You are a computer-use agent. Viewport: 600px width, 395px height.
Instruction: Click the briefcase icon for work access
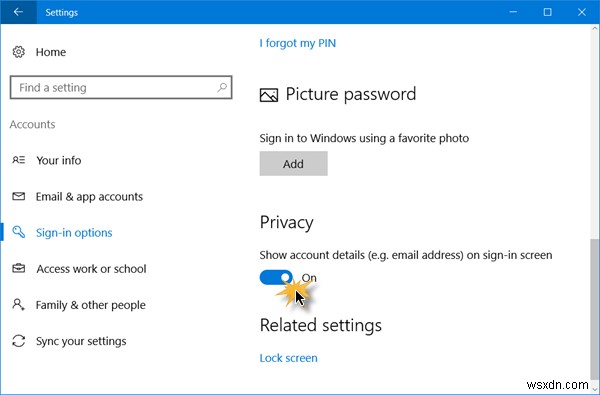[x=18, y=268]
